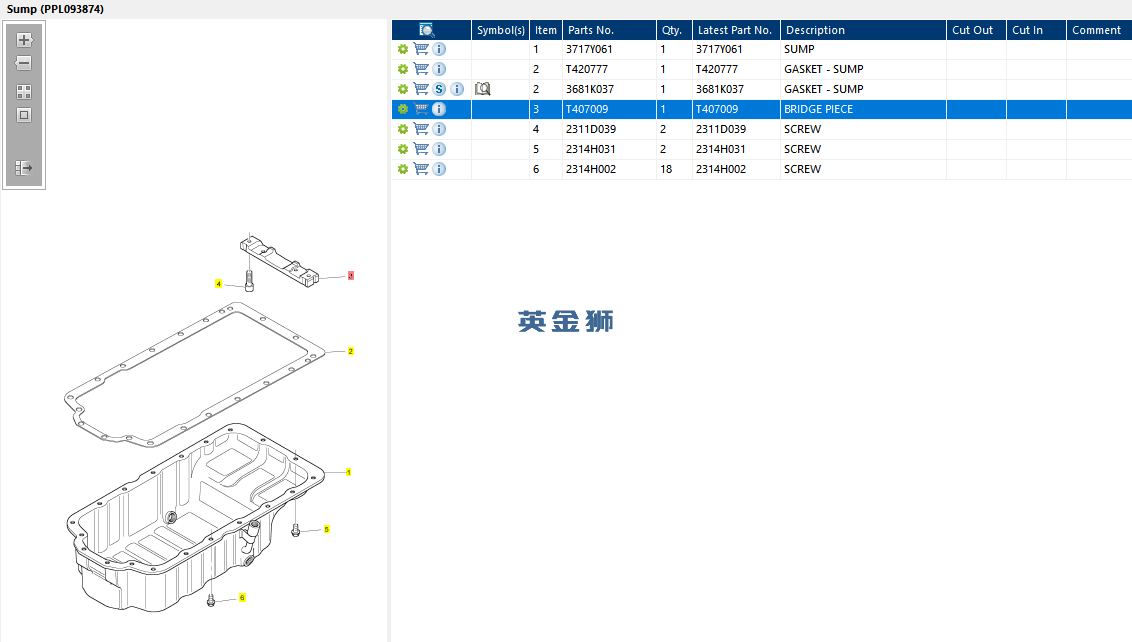
Task: Click the S supersession icon for 3681K037
Action: pyautogui.click(x=439, y=89)
